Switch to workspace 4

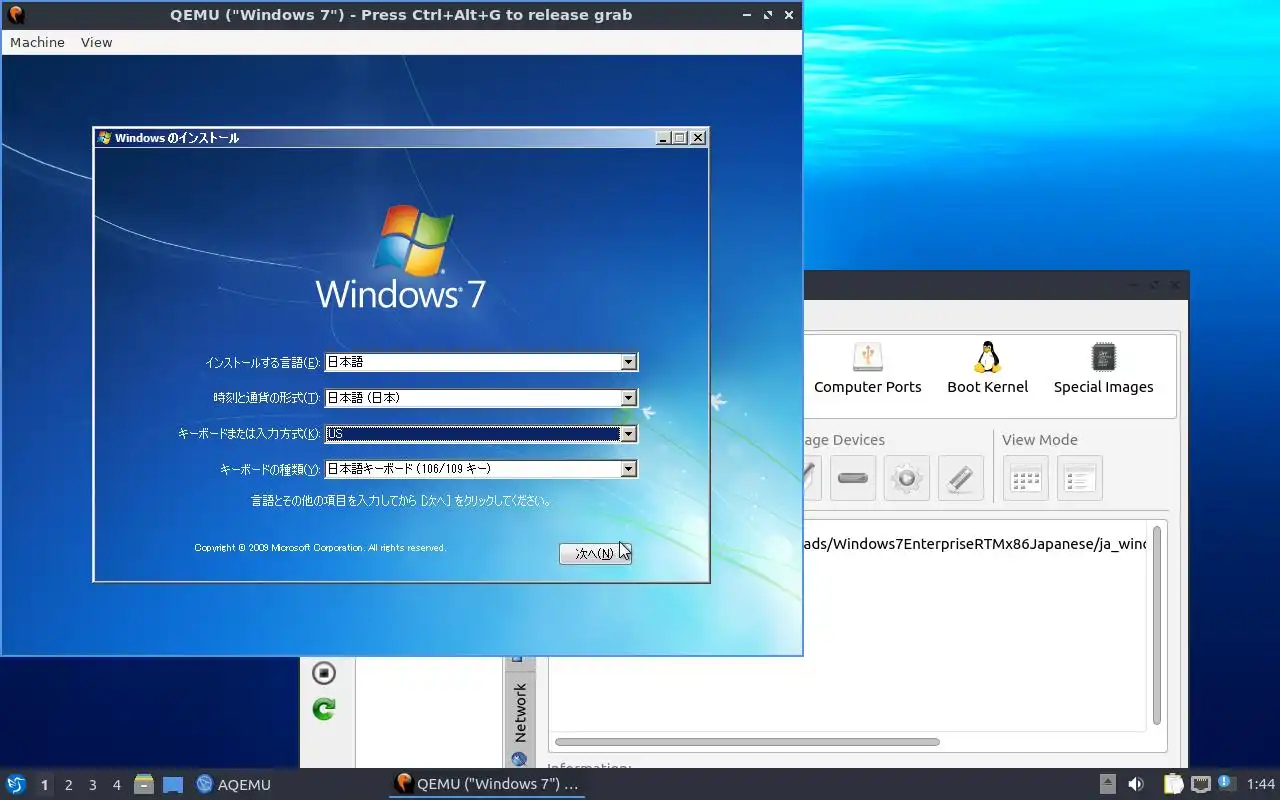pyautogui.click(x=116, y=785)
